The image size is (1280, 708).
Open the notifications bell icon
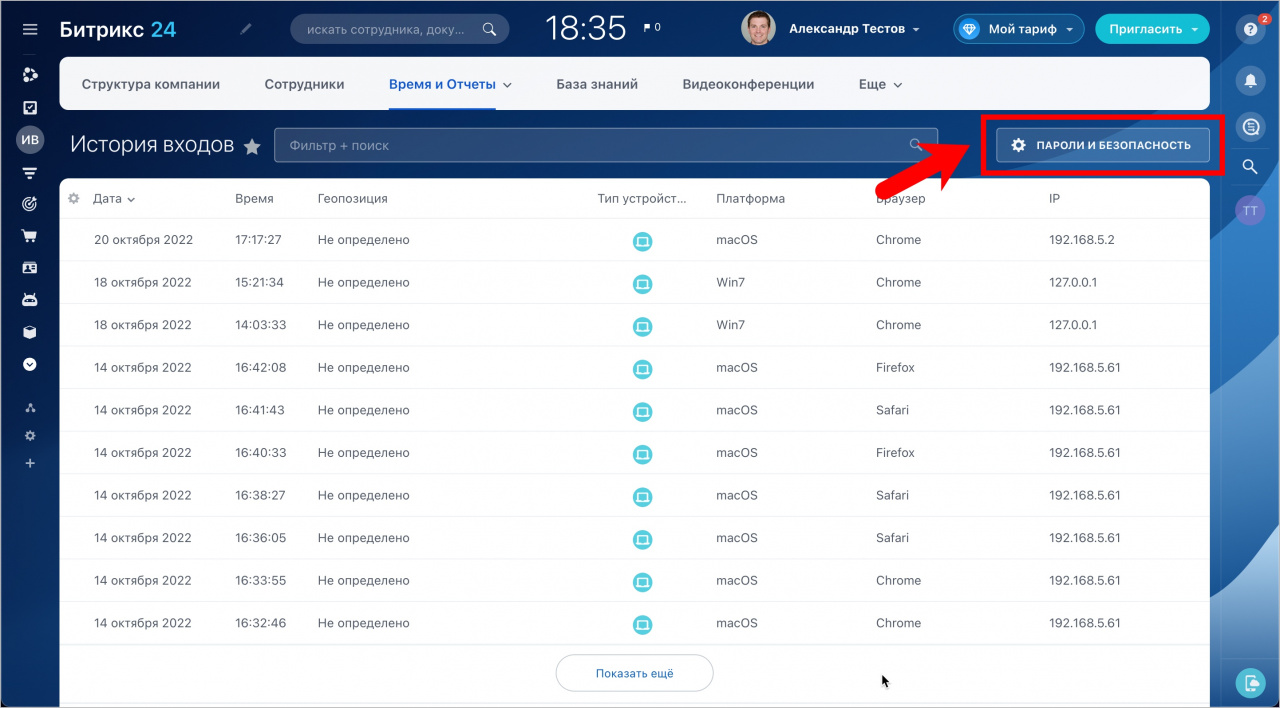(x=1250, y=80)
